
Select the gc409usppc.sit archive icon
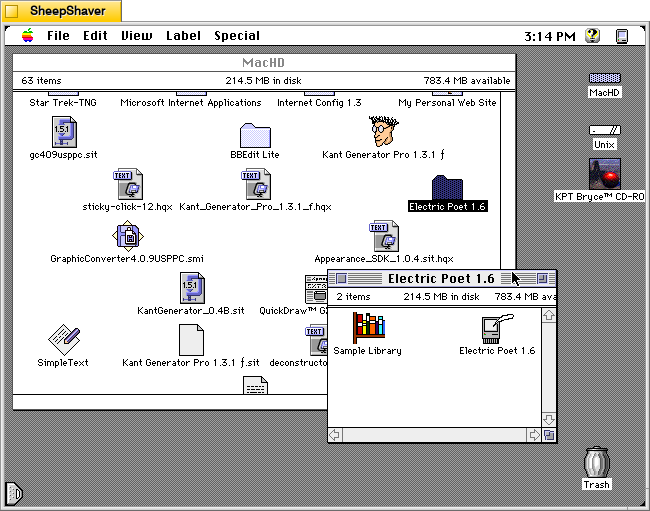point(64,132)
